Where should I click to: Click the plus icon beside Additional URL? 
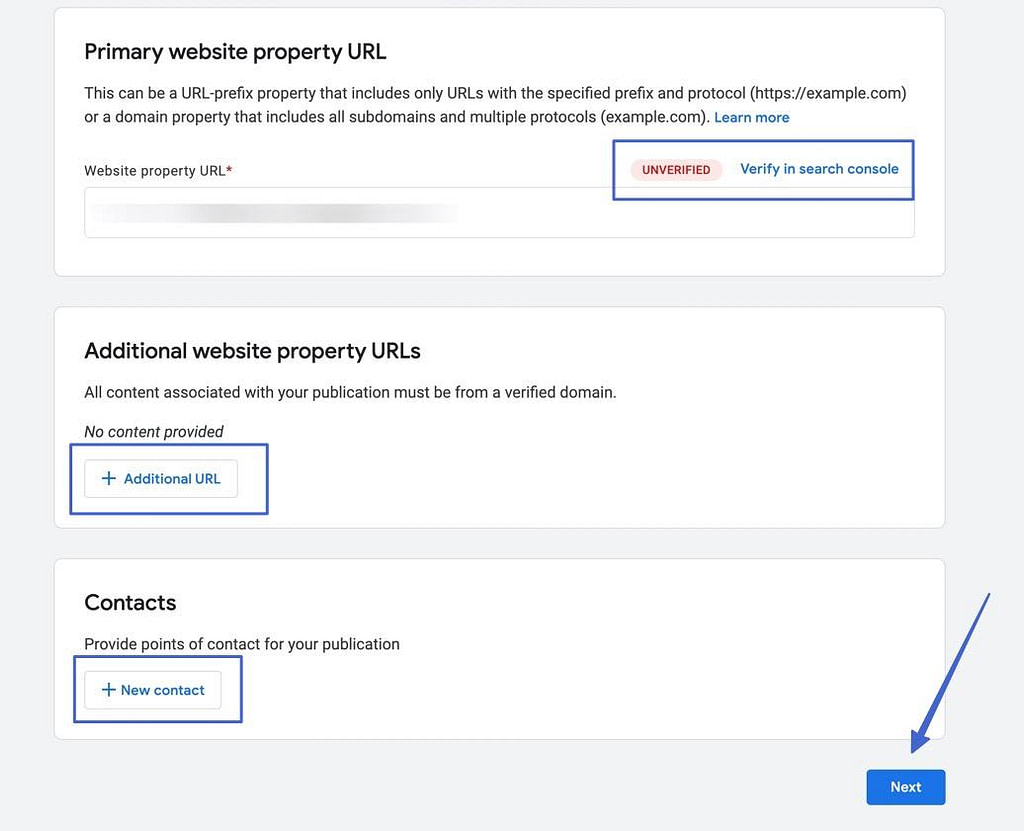point(109,479)
